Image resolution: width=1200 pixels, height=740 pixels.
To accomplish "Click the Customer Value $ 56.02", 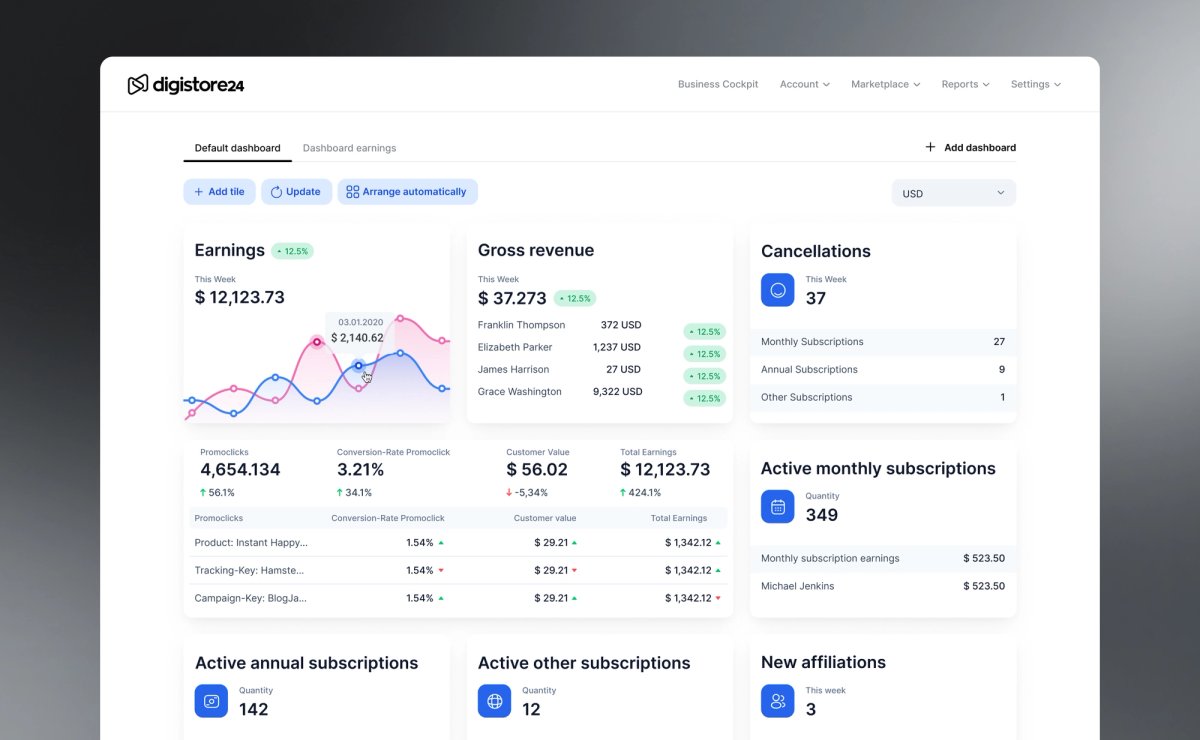I will (537, 470).
